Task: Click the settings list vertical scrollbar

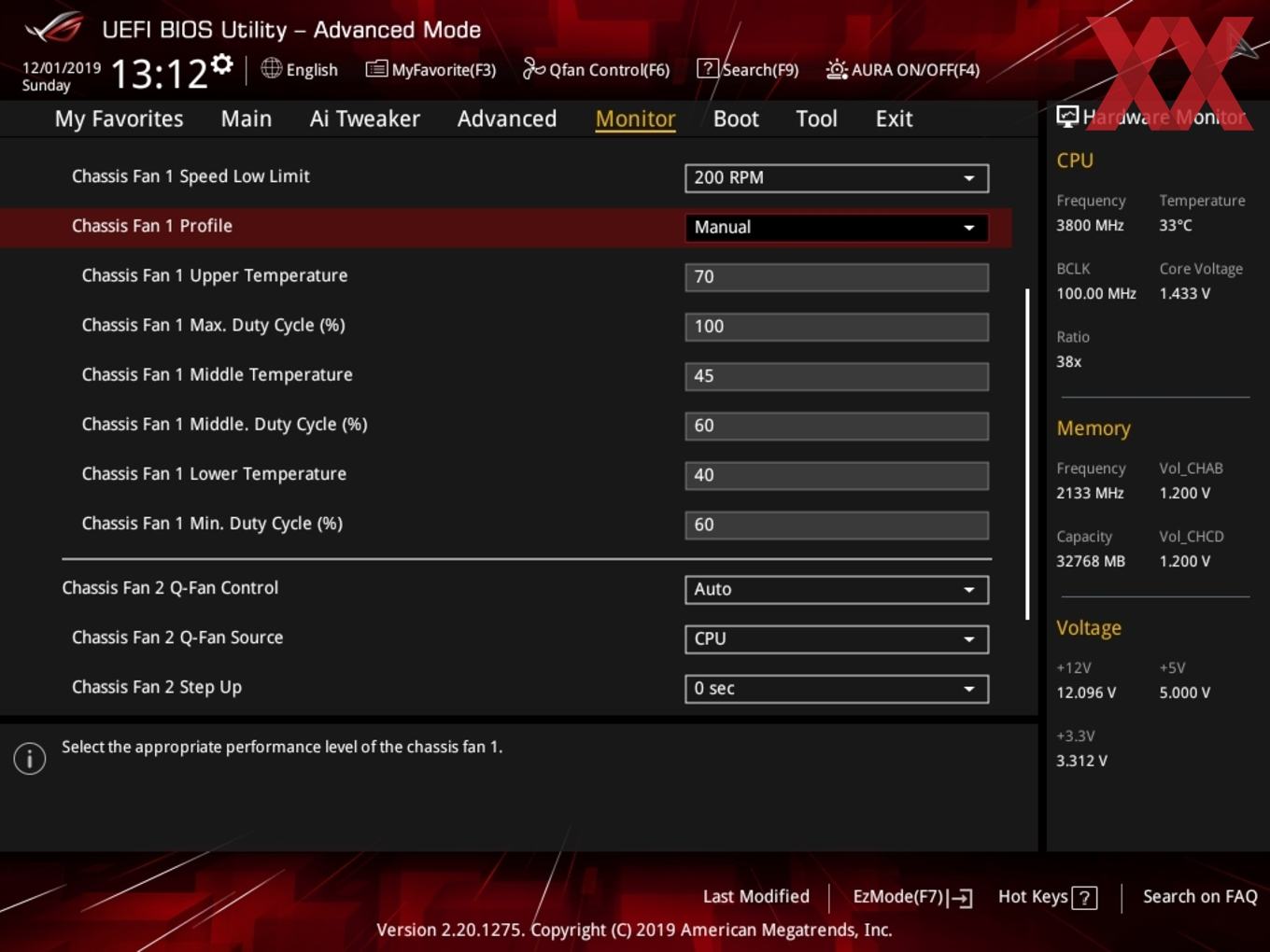Action: 1027,454
